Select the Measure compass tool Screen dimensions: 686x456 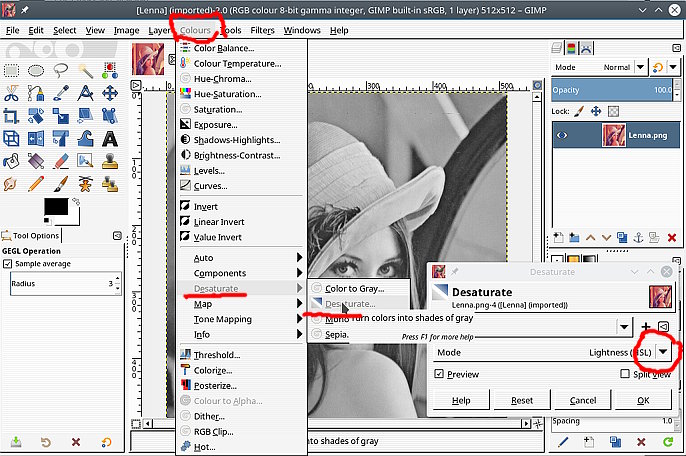85,93
